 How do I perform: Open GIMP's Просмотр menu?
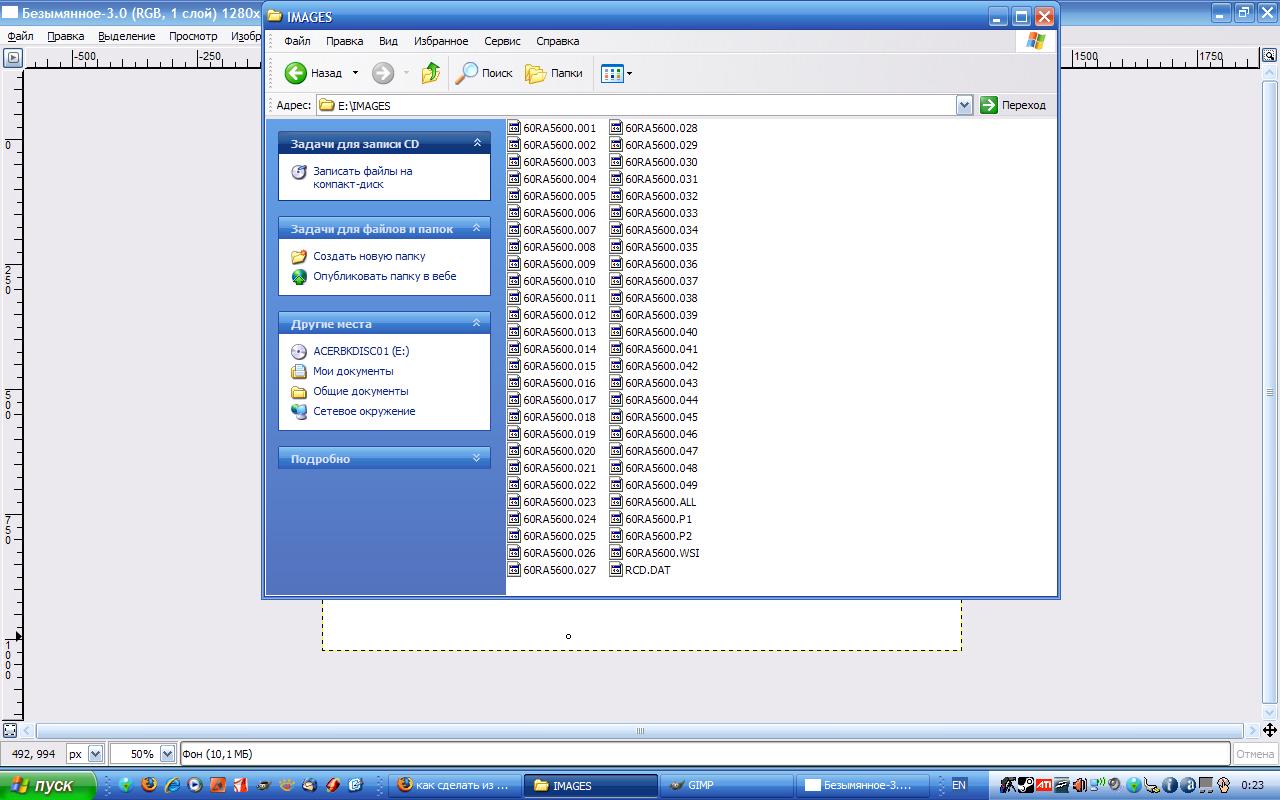[x=193, y=36]
